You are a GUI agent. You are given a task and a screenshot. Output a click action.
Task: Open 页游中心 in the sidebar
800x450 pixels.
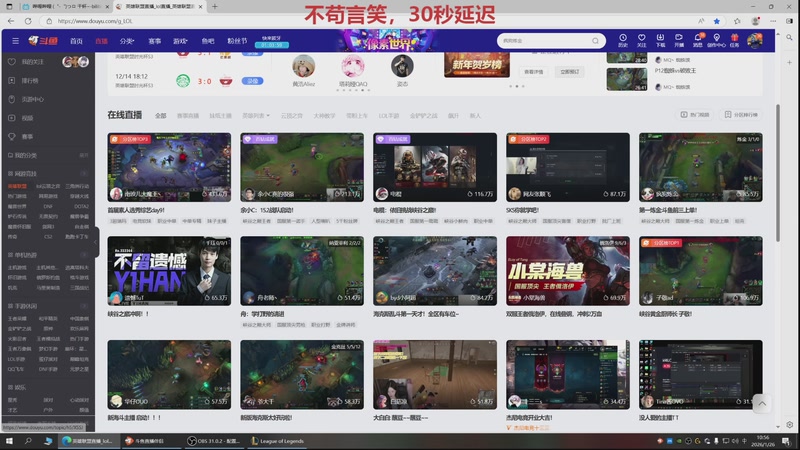coord(32,99)
